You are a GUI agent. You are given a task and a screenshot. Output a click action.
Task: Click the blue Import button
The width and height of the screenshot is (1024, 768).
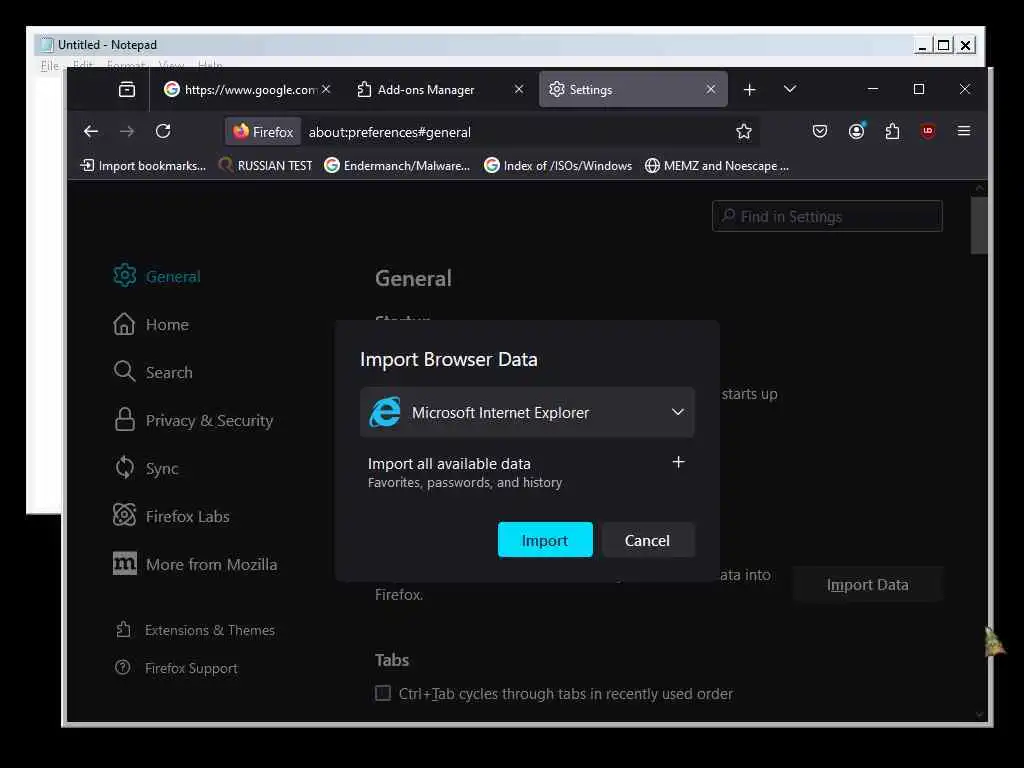tap(545, 540)
